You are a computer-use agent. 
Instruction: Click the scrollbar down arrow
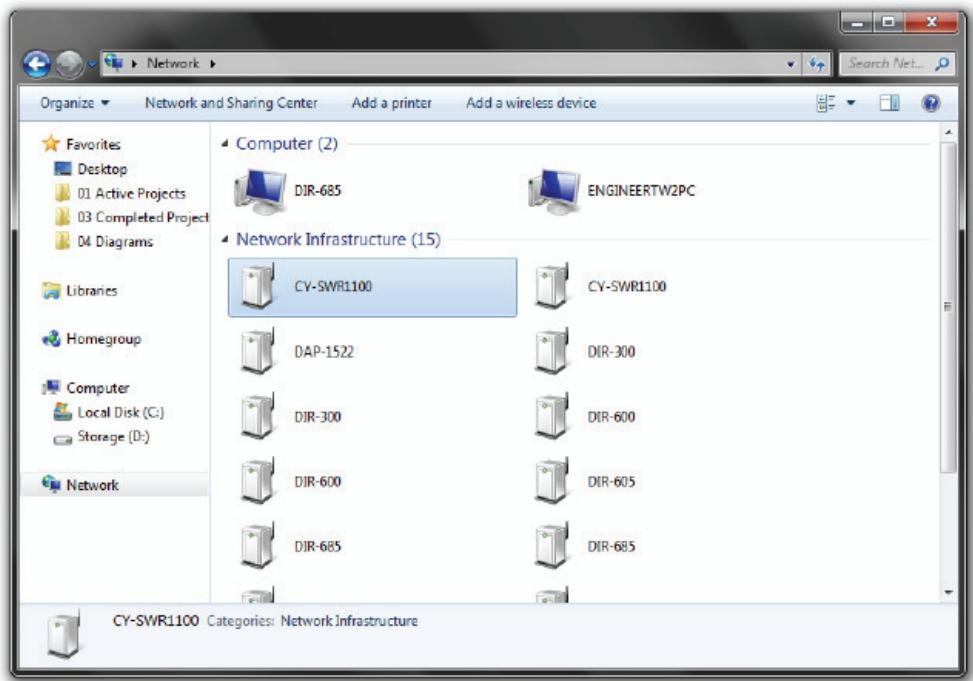click(x=948, y=592)
